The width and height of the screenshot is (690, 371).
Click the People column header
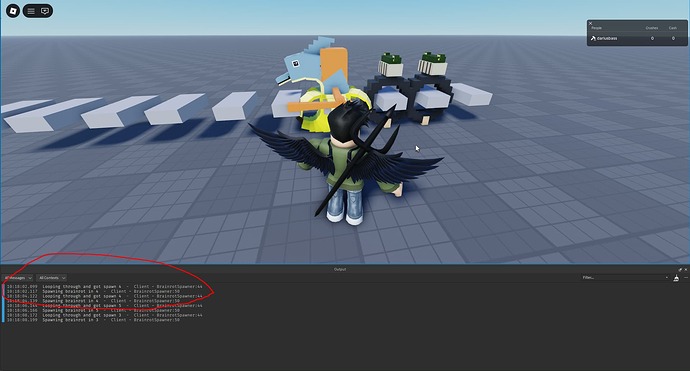coord(597,28)
